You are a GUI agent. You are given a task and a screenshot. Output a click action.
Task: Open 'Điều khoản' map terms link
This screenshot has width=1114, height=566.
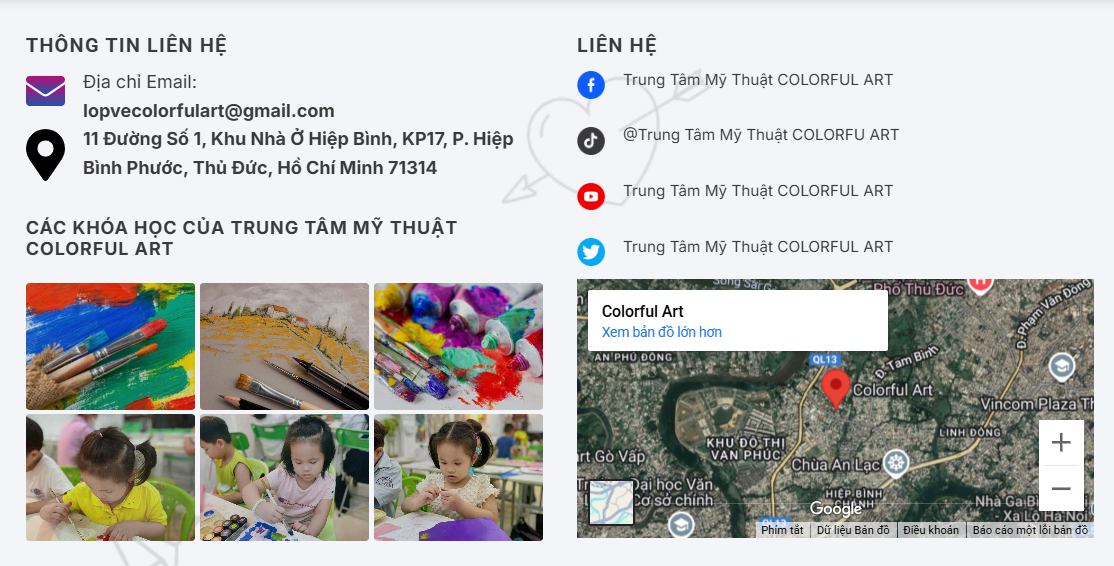pyautogui.click(x=931, y=530)
